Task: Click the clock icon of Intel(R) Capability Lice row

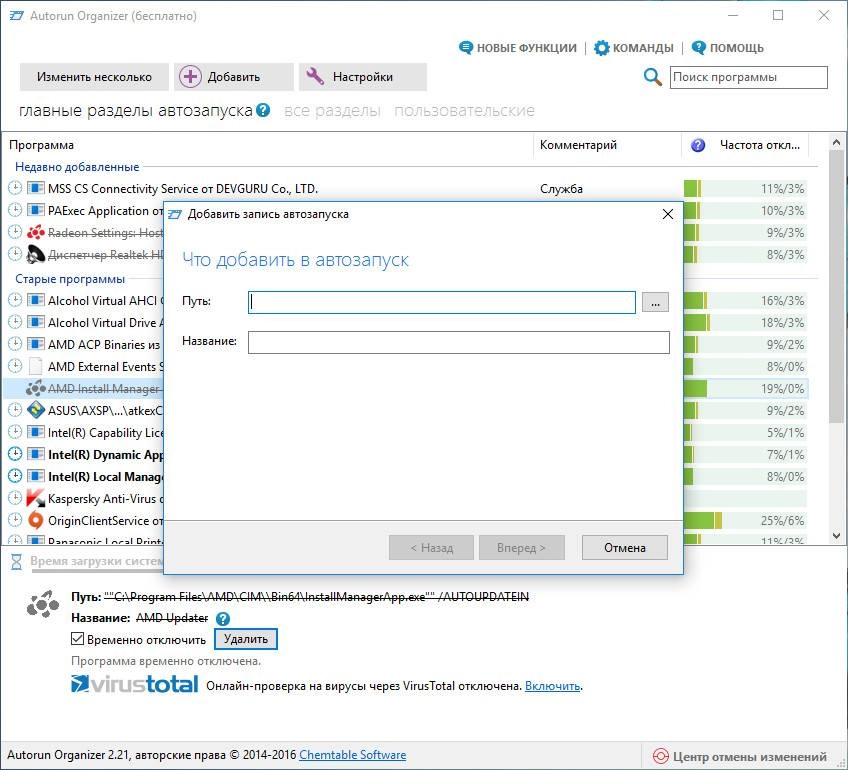Action: (15, 432)
